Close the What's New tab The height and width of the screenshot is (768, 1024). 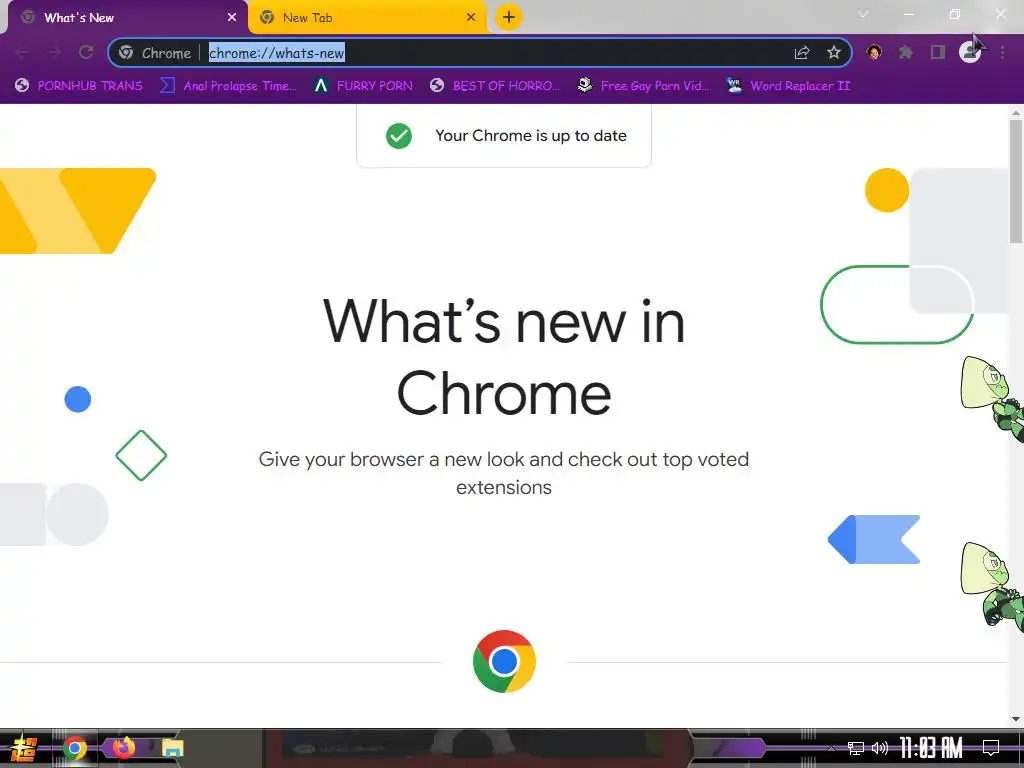[x=232, y=18]
